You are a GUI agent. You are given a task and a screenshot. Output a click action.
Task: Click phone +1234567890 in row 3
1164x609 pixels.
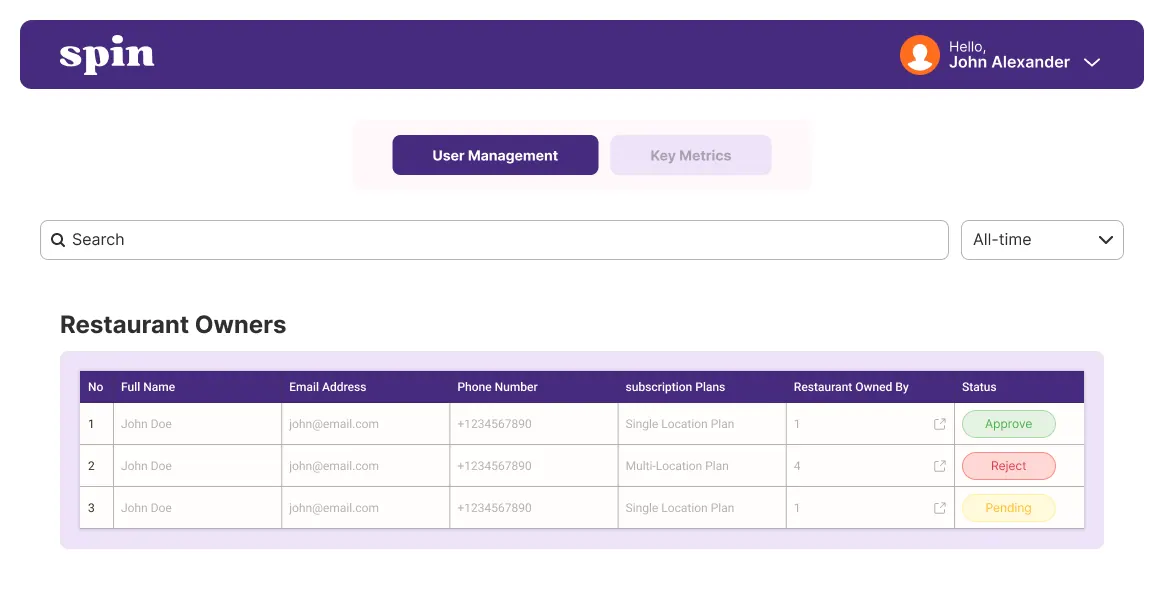494,508
